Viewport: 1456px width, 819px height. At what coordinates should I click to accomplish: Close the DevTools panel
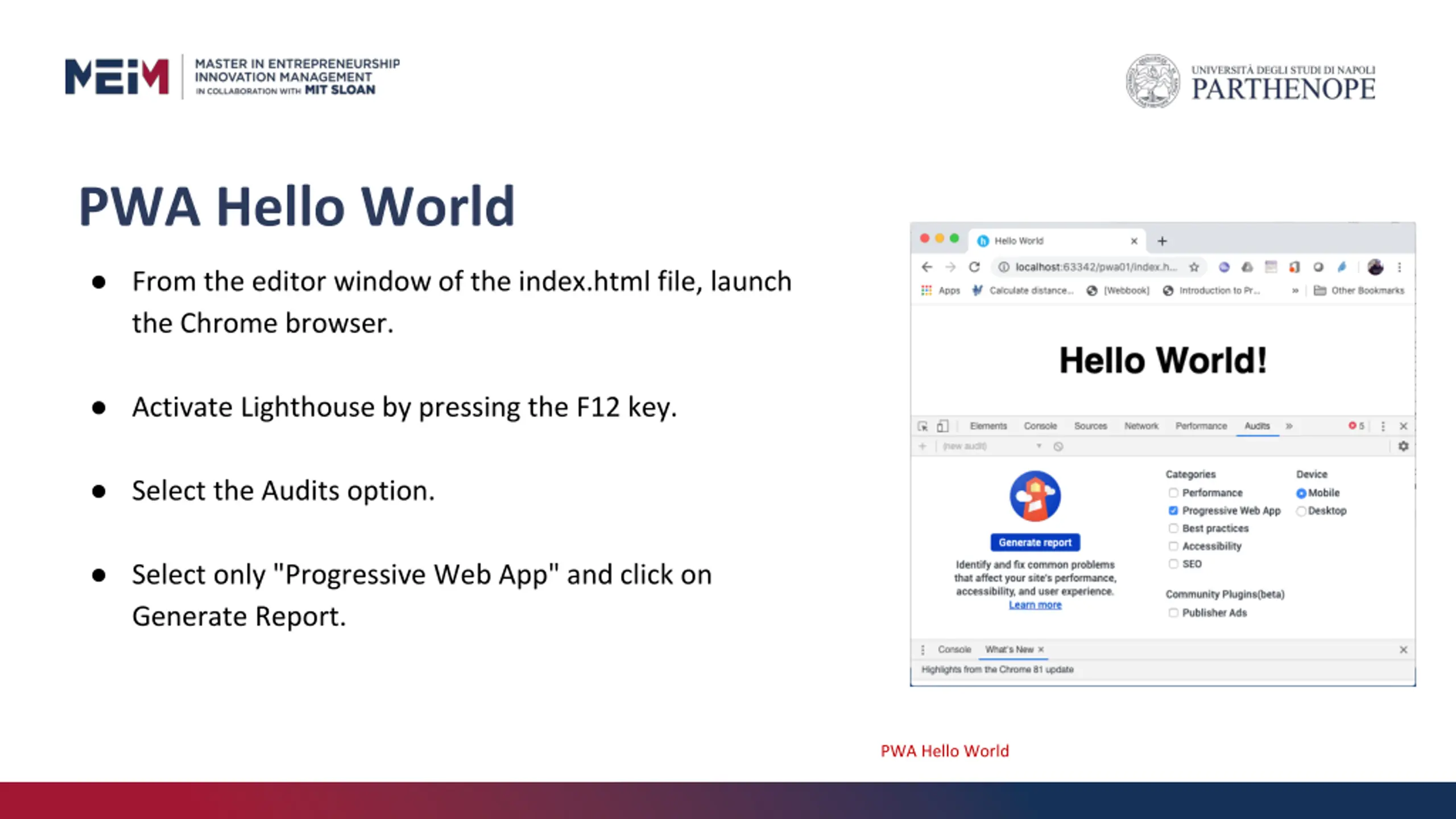pos(1404,426)
